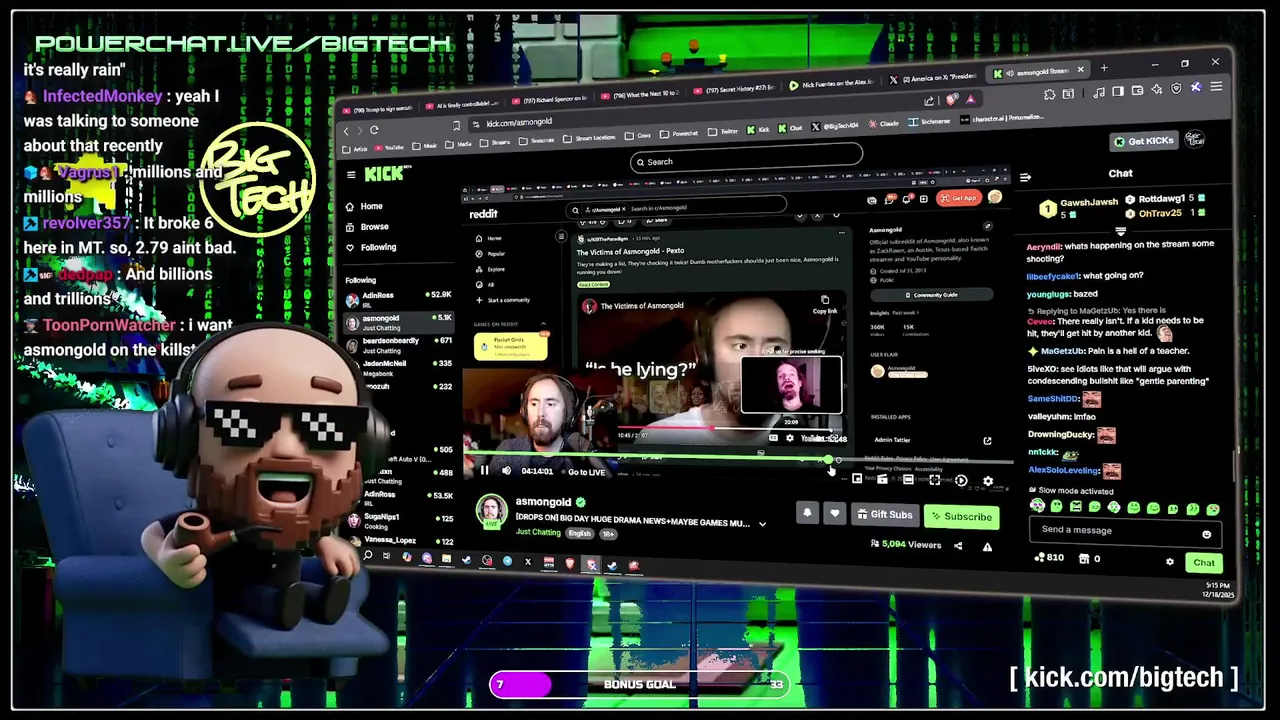Click the report warning icon
This screenshot has height=720, width=1280.
[x=987, y=547]
